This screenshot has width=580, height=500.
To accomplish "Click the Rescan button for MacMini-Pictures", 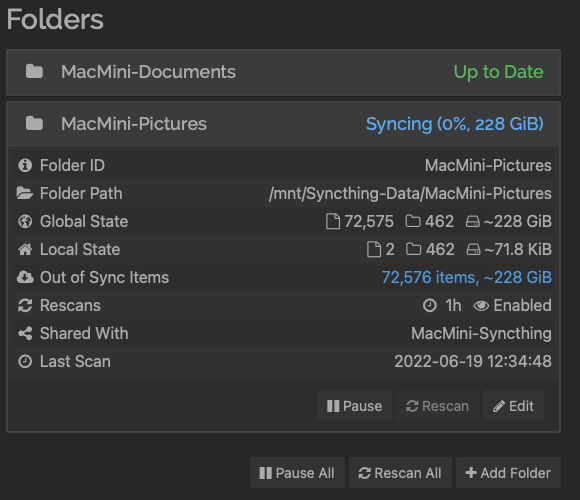I will click(437, 406).
